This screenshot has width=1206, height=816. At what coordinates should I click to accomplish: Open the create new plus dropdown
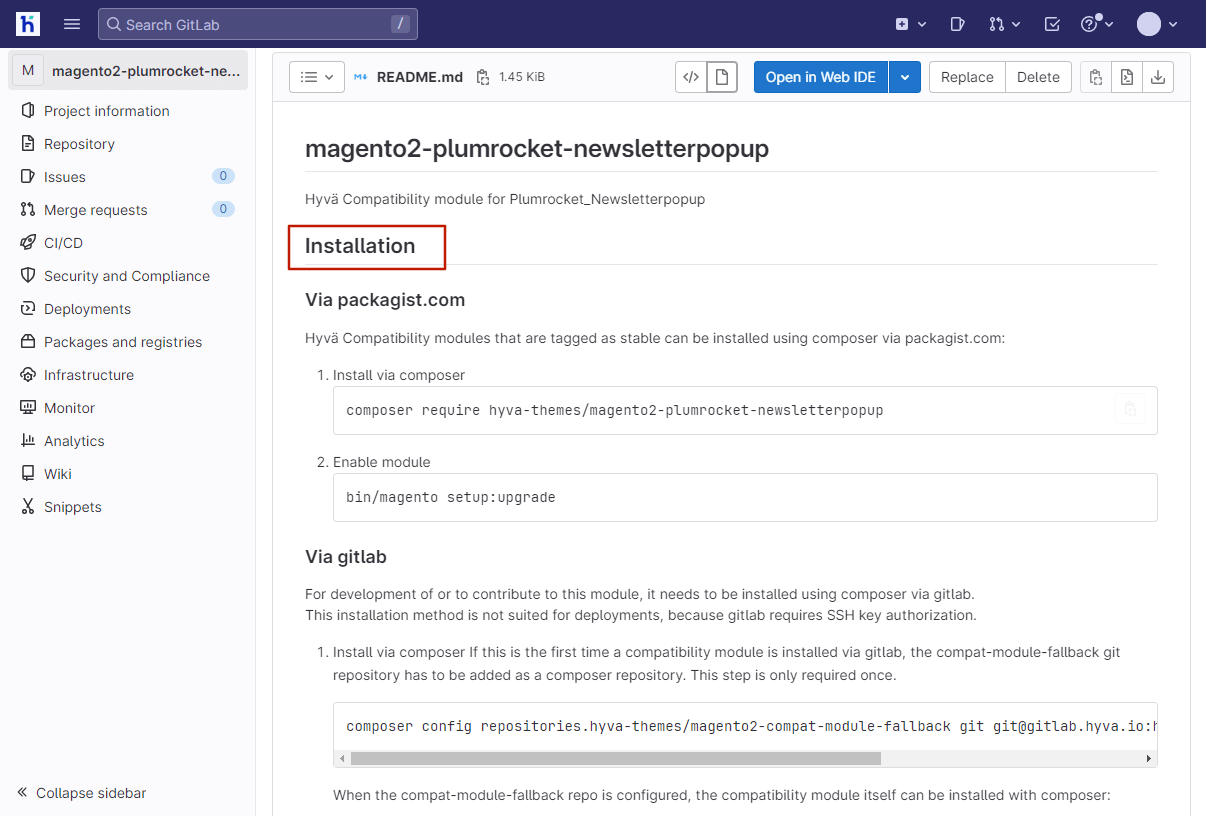(x=911, y=24)
